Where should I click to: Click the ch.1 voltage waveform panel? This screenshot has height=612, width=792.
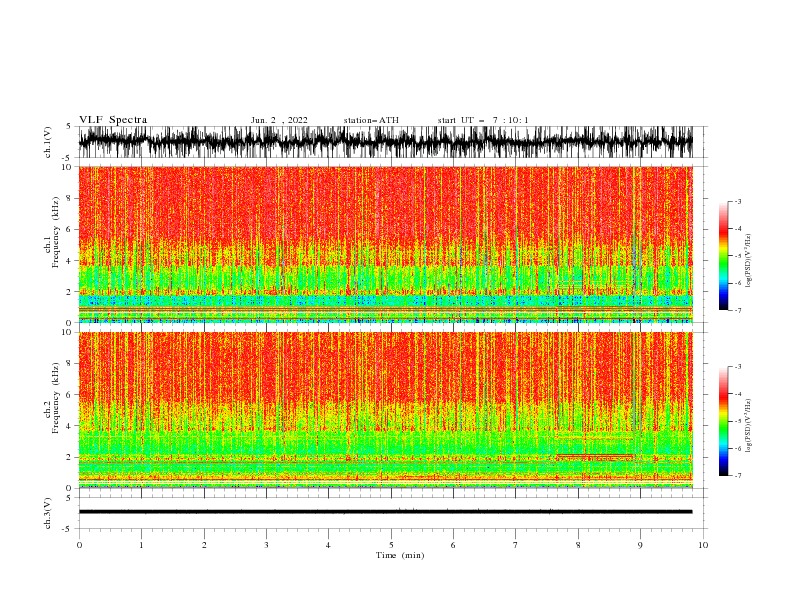(x=385, y=142)
